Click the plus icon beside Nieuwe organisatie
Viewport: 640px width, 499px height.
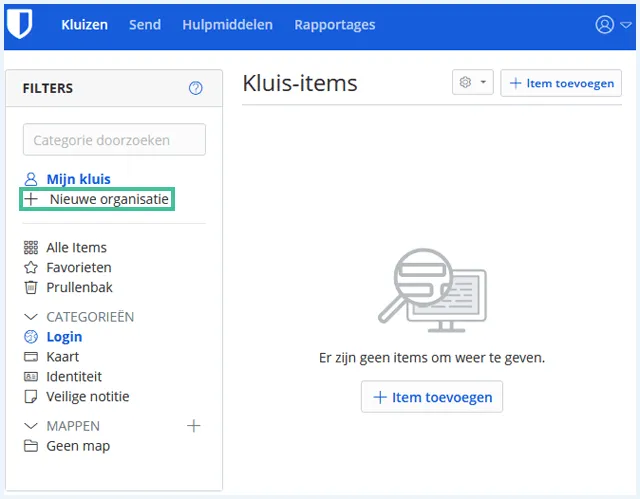click(31, 199)
